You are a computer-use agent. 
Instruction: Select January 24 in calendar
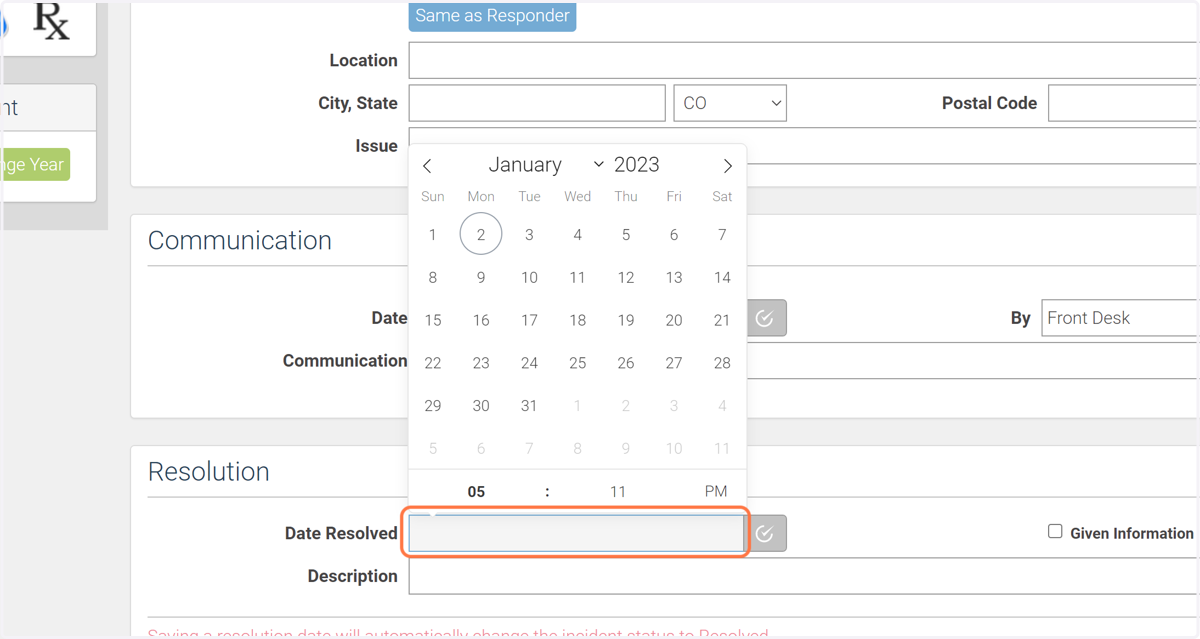click(x=529, y=363)
